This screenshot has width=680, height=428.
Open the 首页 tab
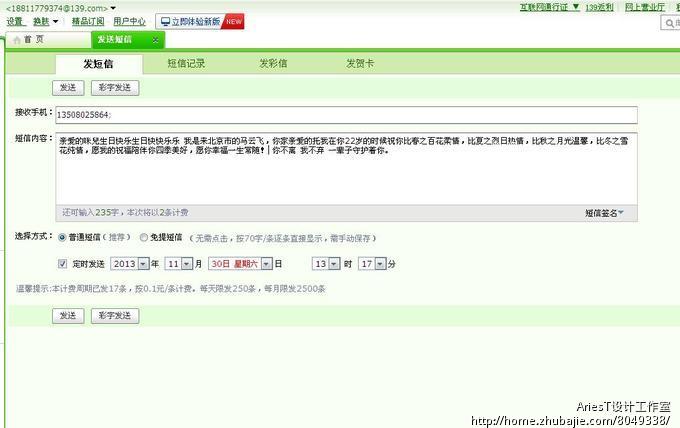[48, 40]
